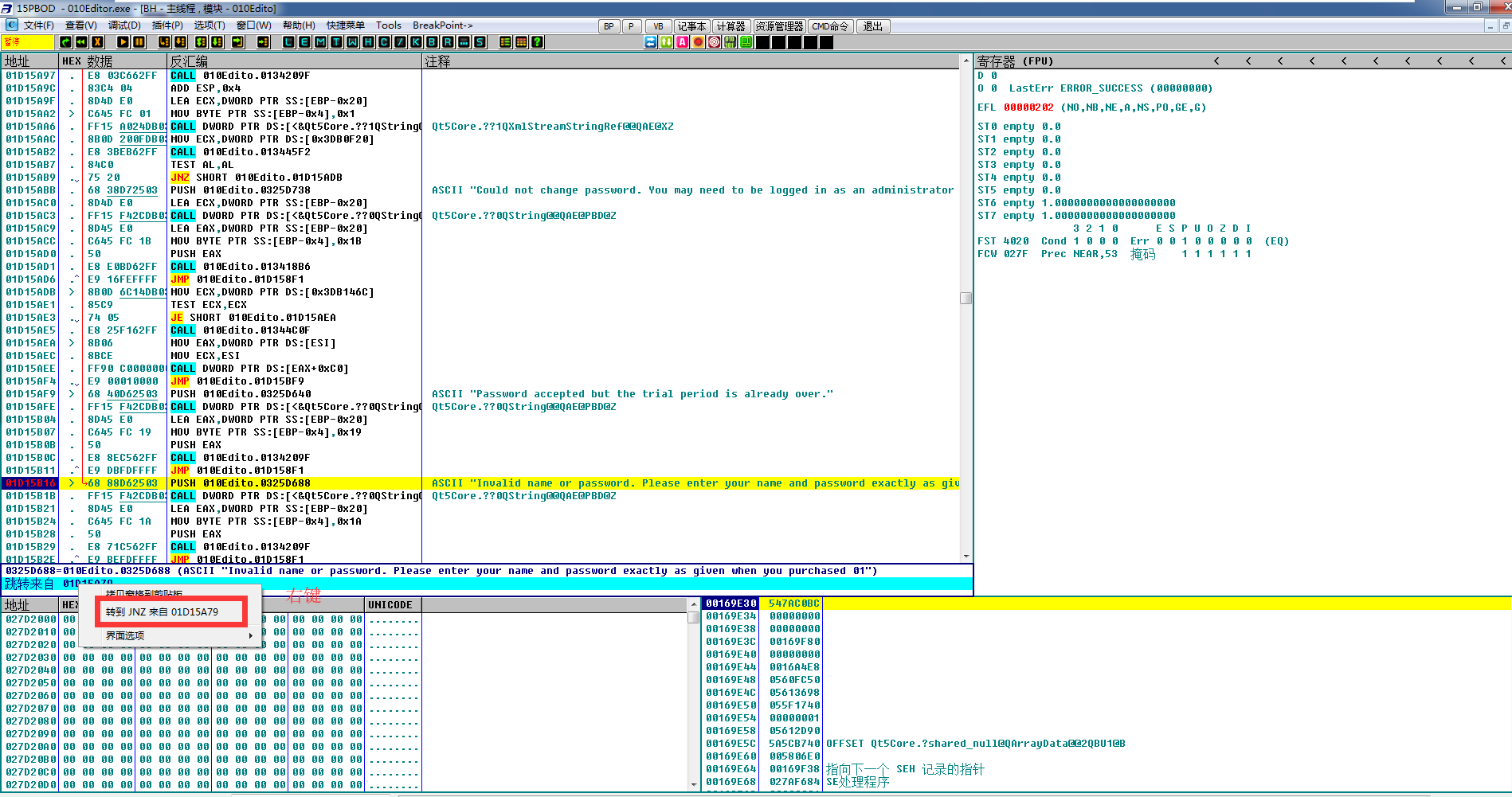Click the hex dump scroll up arrow

693,605
